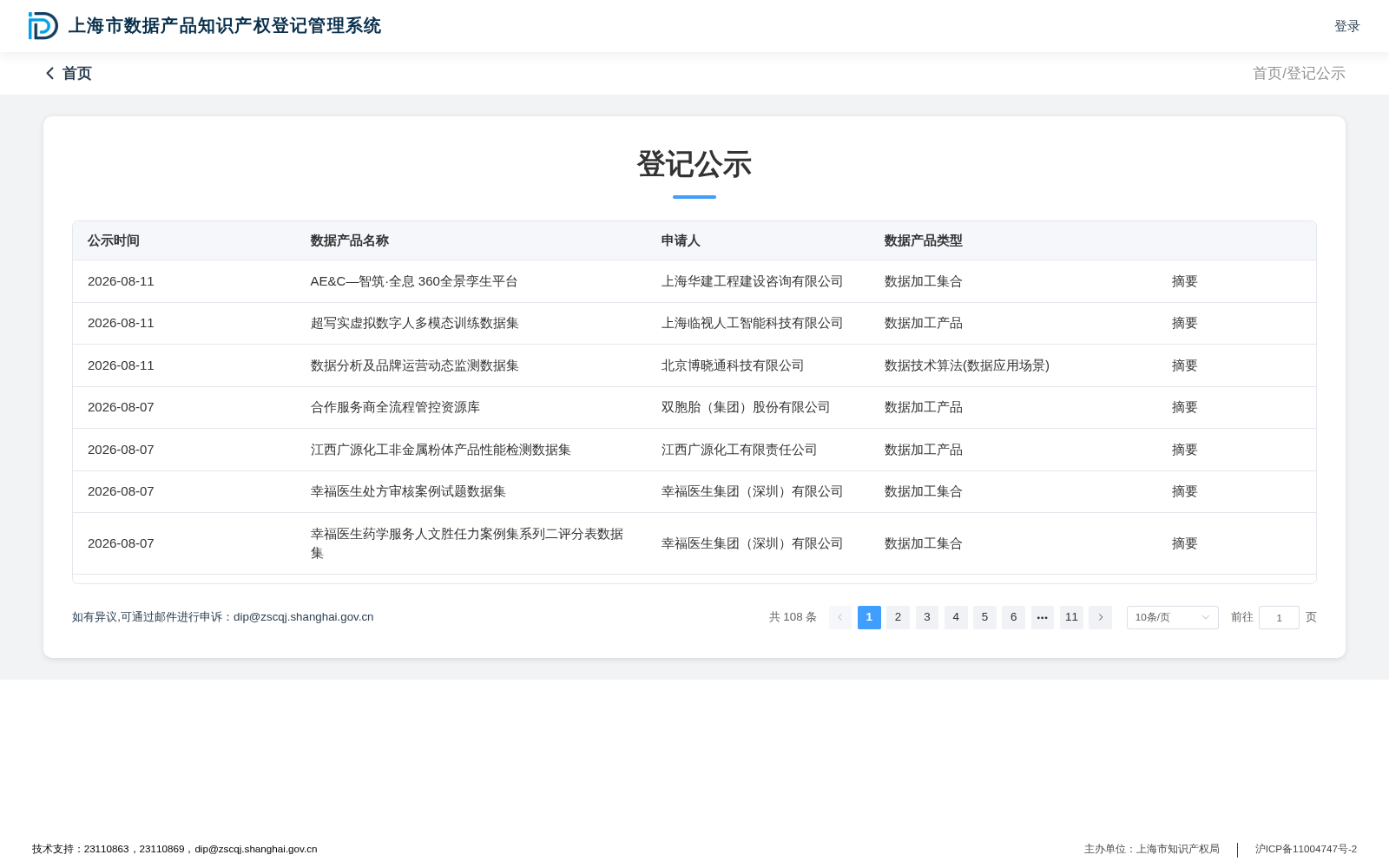Click applicant 北京博晓通科技有限公司
The height and width of the screenshot is (868, 1389).
[733, 365]
